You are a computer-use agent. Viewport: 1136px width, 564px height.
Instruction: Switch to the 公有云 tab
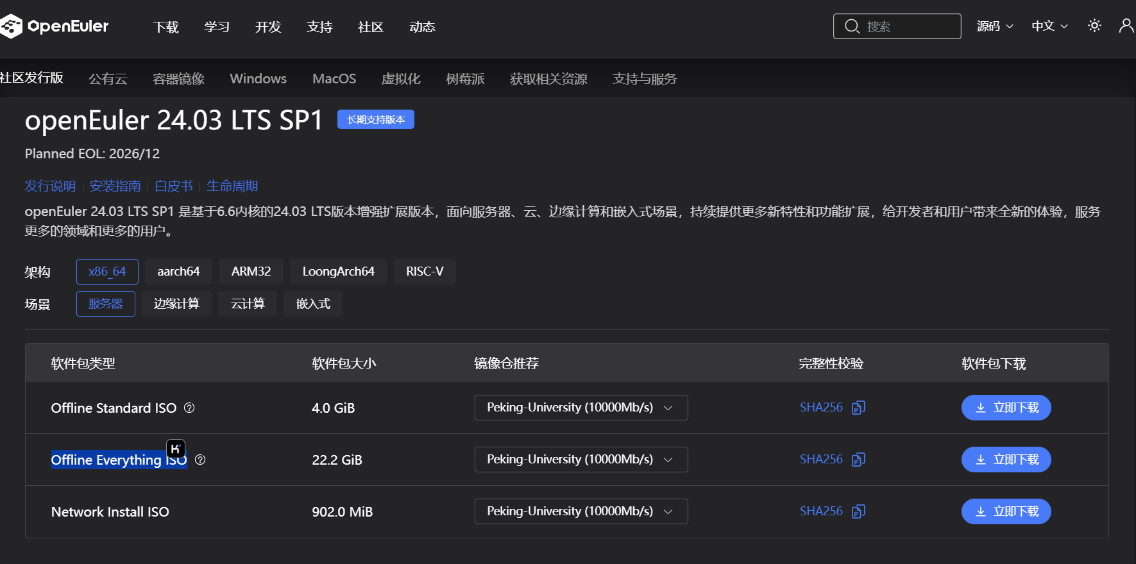[108, 79]
